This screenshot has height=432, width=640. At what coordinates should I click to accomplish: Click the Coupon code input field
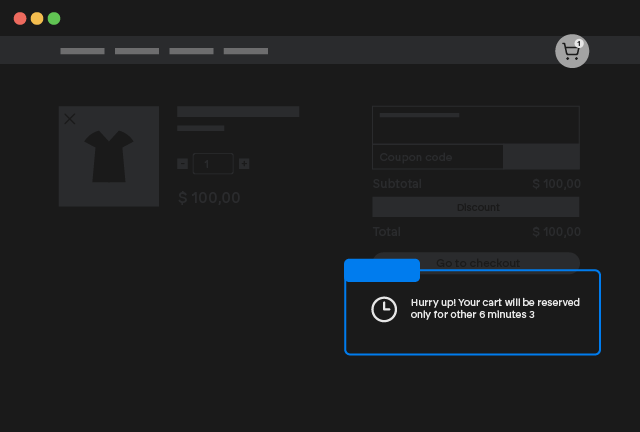pos(438,157)
